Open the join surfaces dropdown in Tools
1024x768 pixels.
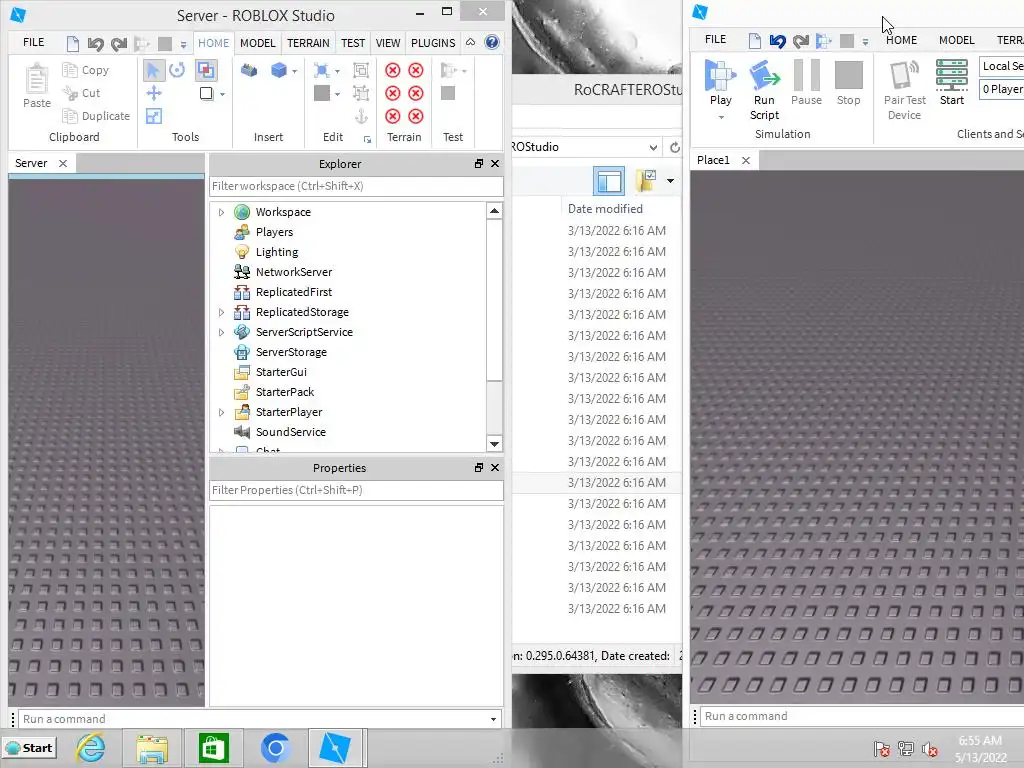[x=223, y=94]
